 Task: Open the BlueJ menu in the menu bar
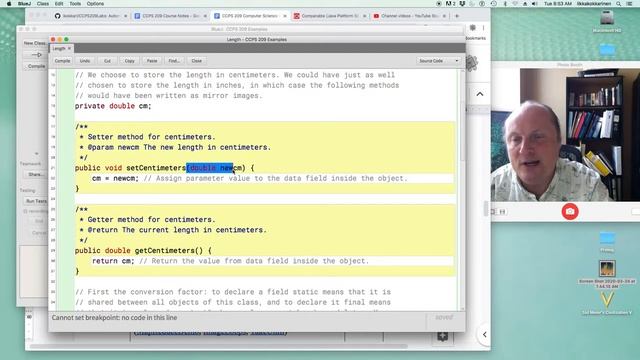24,4
